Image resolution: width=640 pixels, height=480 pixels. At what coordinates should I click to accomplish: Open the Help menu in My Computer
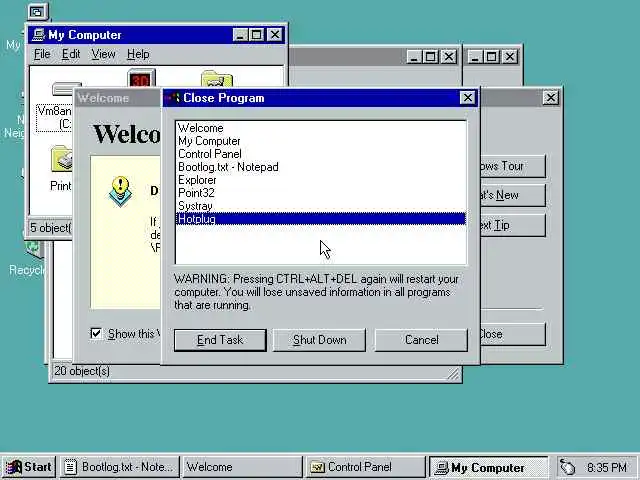point(138,54)
